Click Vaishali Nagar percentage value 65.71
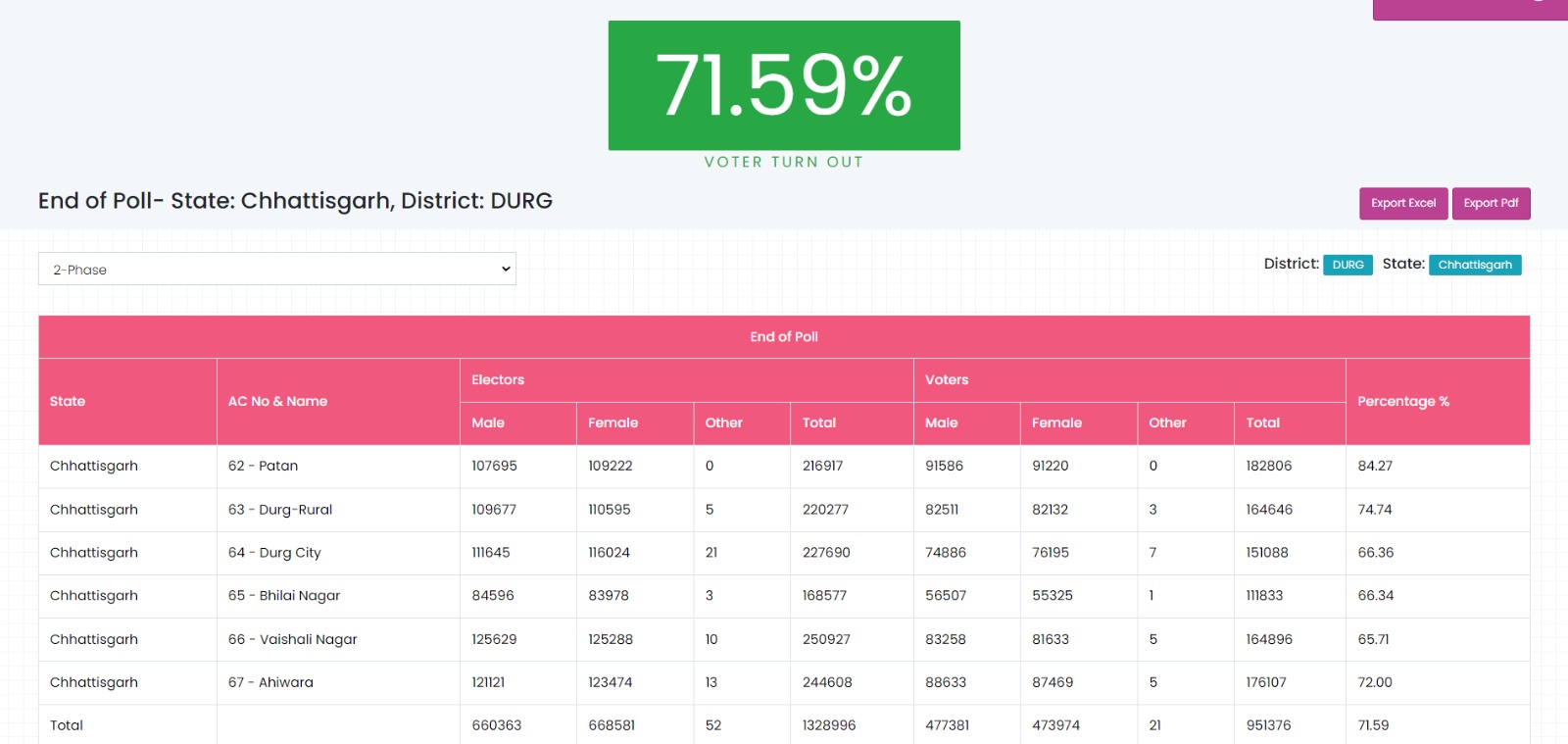The width and height of the screenshot is (1568, 744). click(x=1373, y=639)
